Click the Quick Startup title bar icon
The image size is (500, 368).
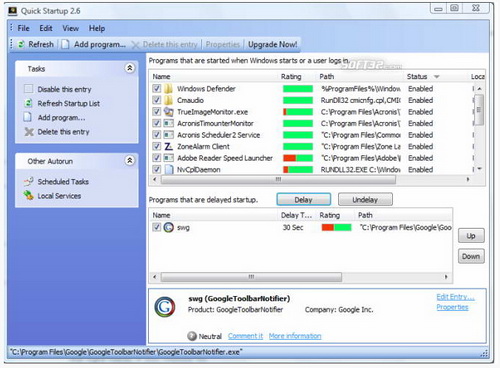[x=13, y=11]
